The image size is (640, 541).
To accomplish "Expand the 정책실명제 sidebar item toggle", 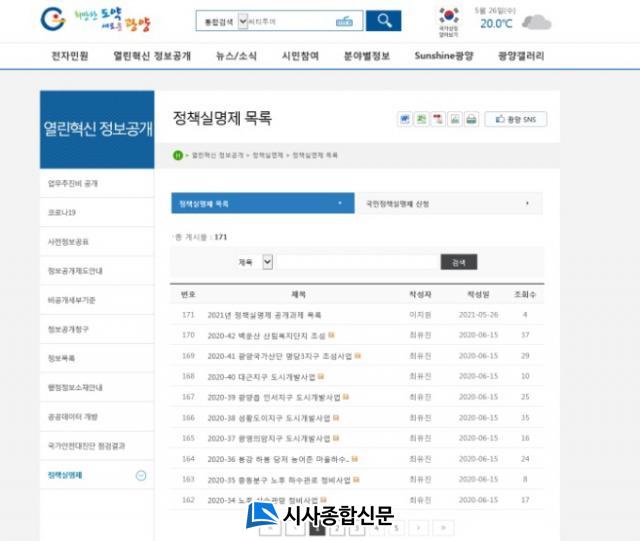I will 141,475.
